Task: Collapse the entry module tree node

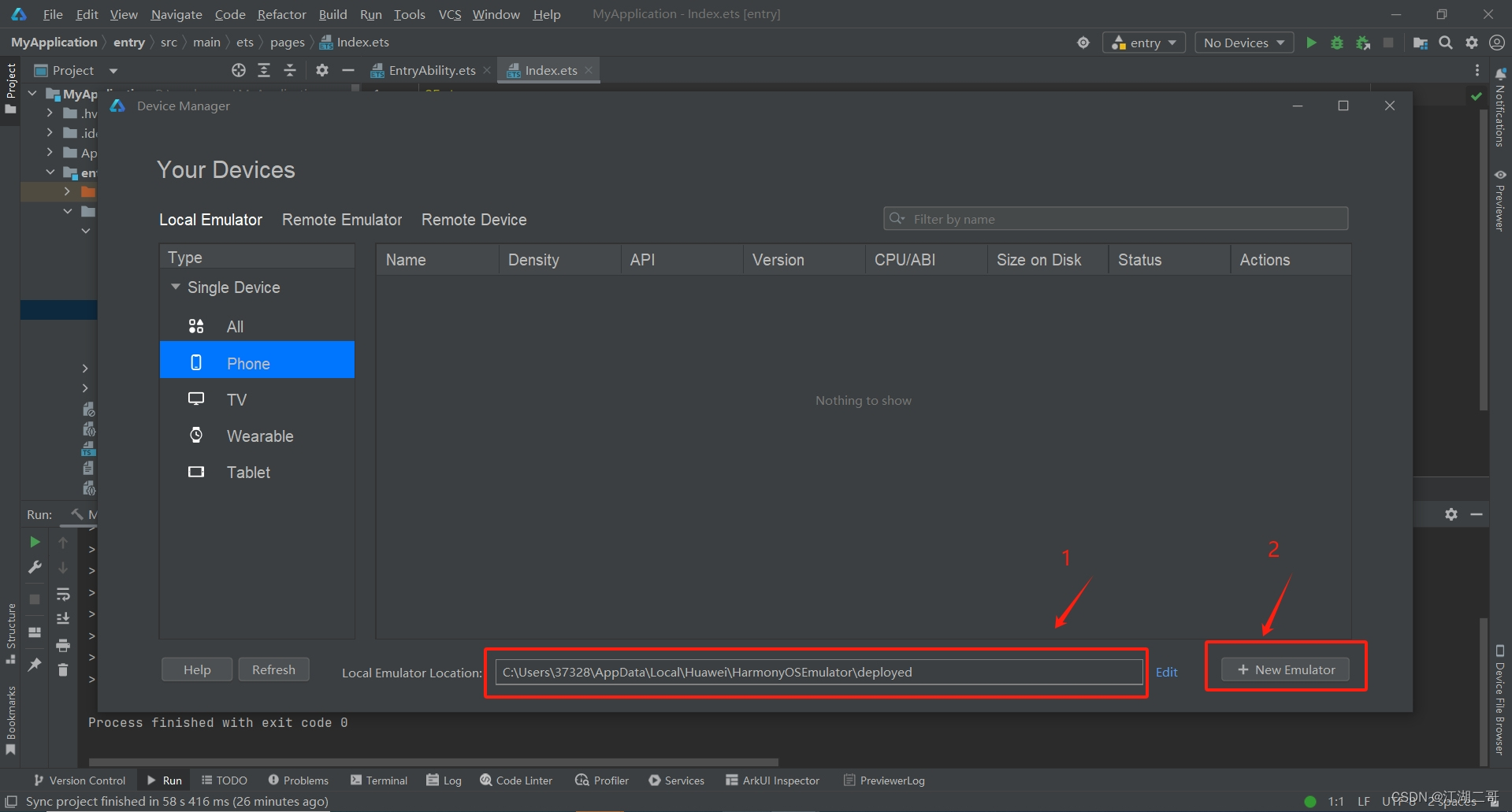Action: [x=50, y=172]
